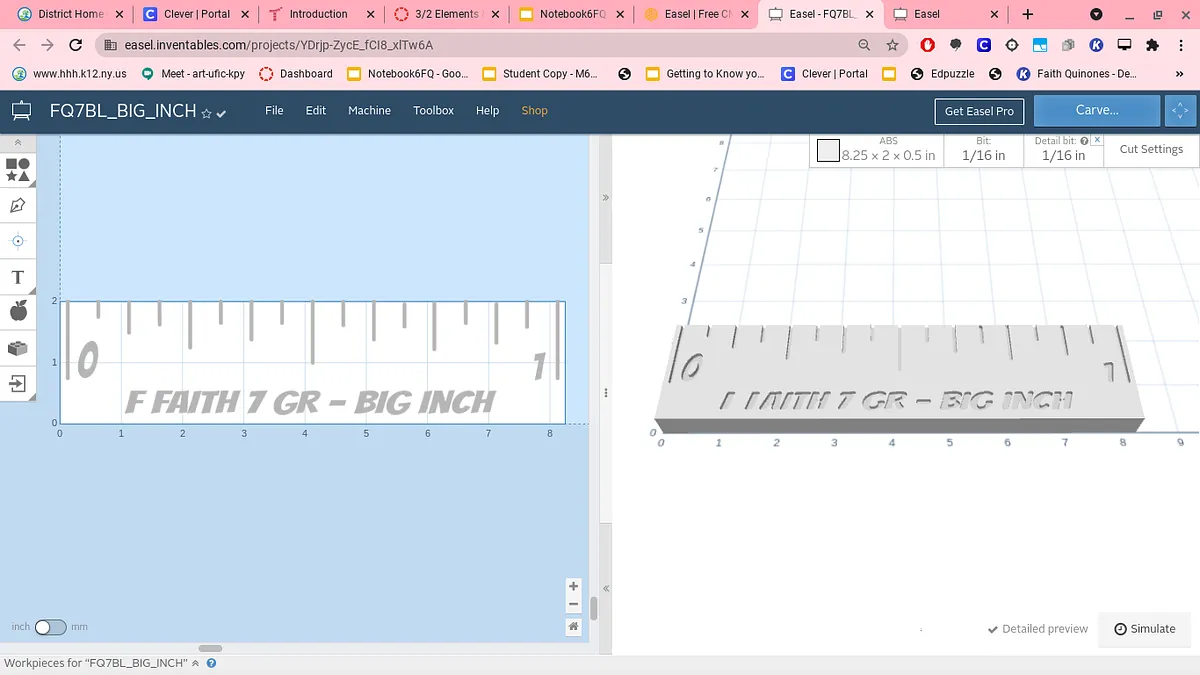Click the Import file icon
Screen dimensions: 1200x675
tap(17, 383)
